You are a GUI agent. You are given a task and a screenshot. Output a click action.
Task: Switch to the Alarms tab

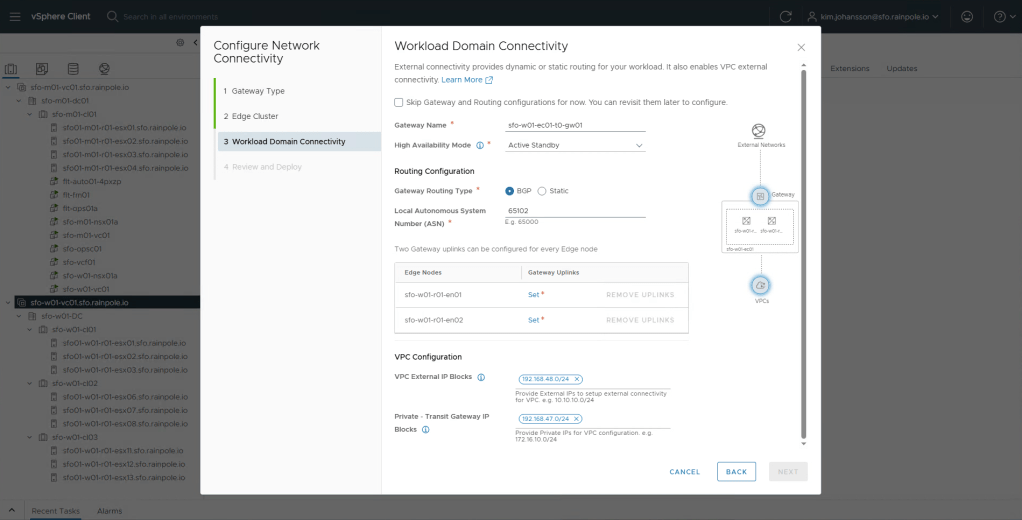(109, 511)
